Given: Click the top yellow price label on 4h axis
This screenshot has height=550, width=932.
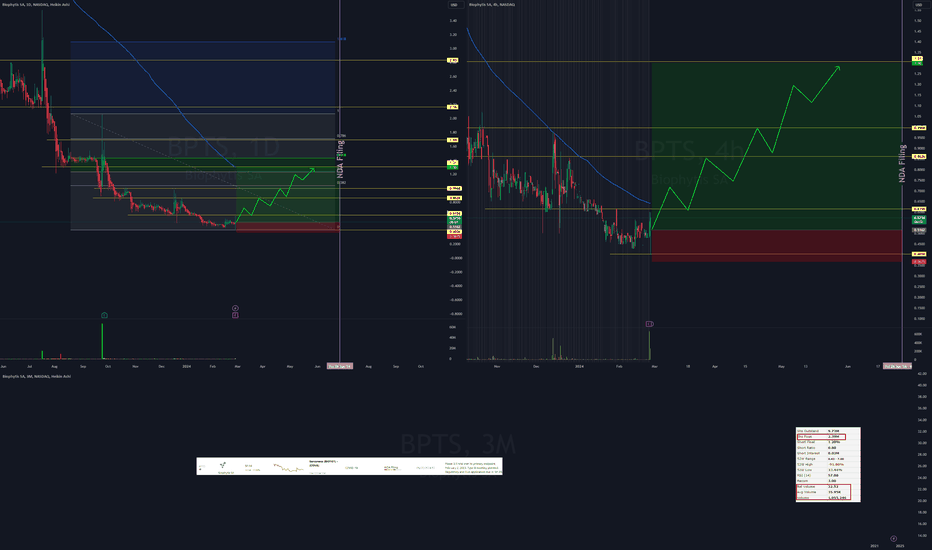Looking at the screenshot, I should pyautogui.click(x=918, y=58).
